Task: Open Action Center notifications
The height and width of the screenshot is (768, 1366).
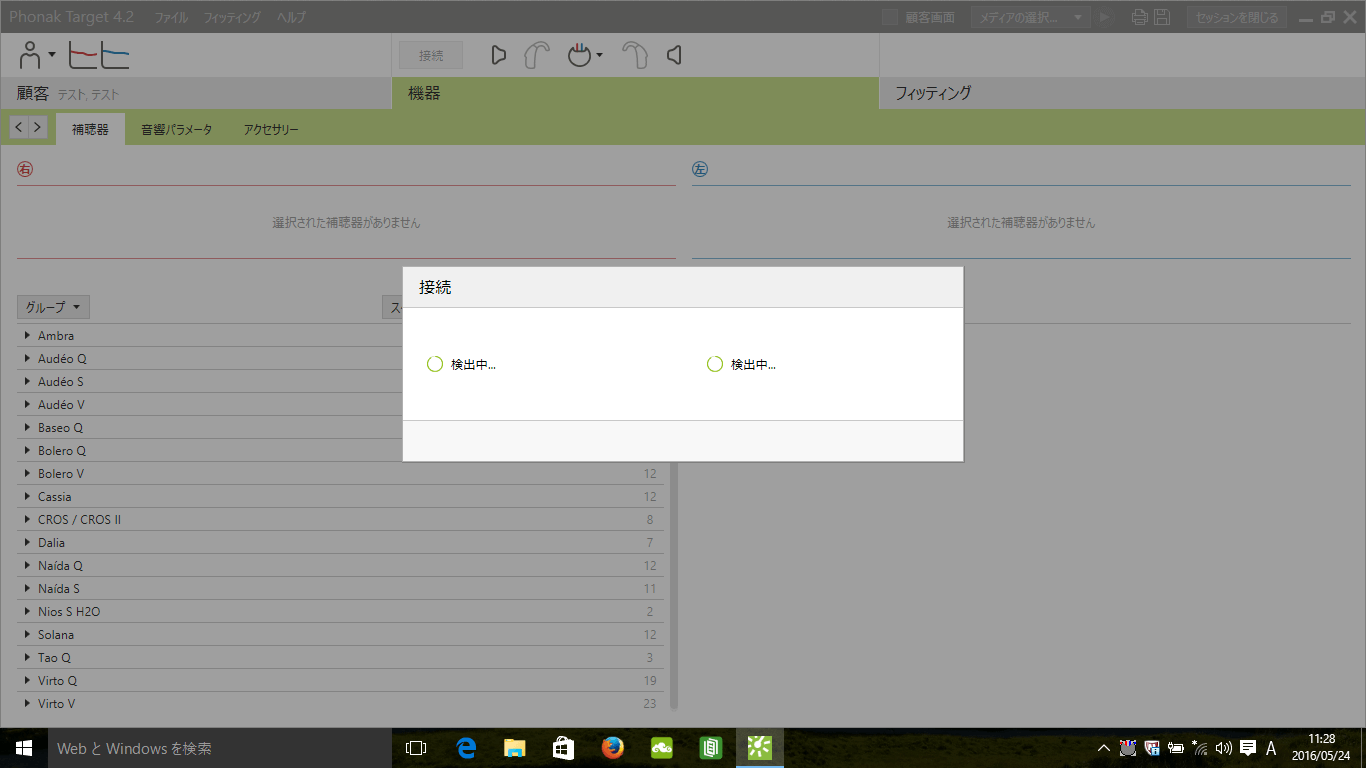Action: 1248,748
